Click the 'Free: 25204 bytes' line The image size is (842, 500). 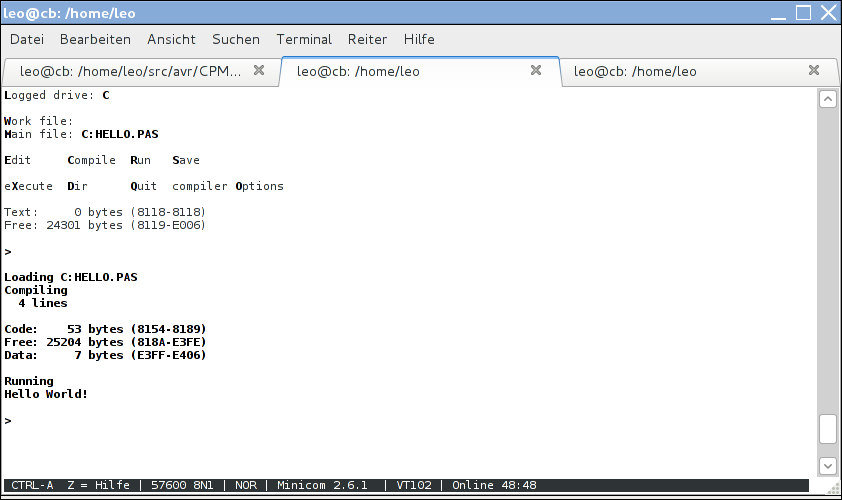(x=105, y=342)
